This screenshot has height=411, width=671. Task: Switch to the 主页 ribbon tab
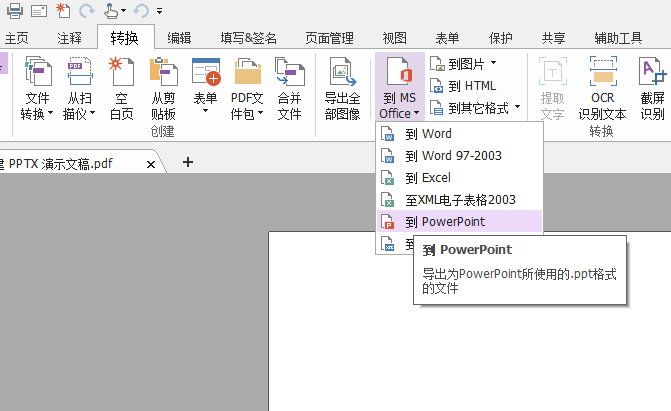point(16,39)
